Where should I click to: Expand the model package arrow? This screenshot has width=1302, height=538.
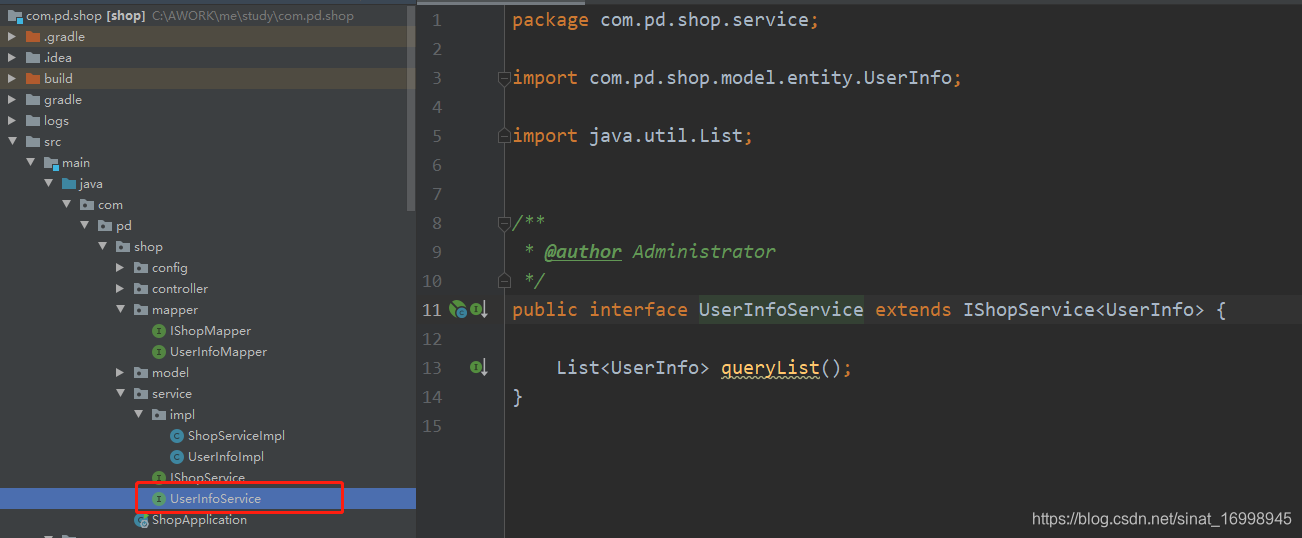[x=121, y=373]
